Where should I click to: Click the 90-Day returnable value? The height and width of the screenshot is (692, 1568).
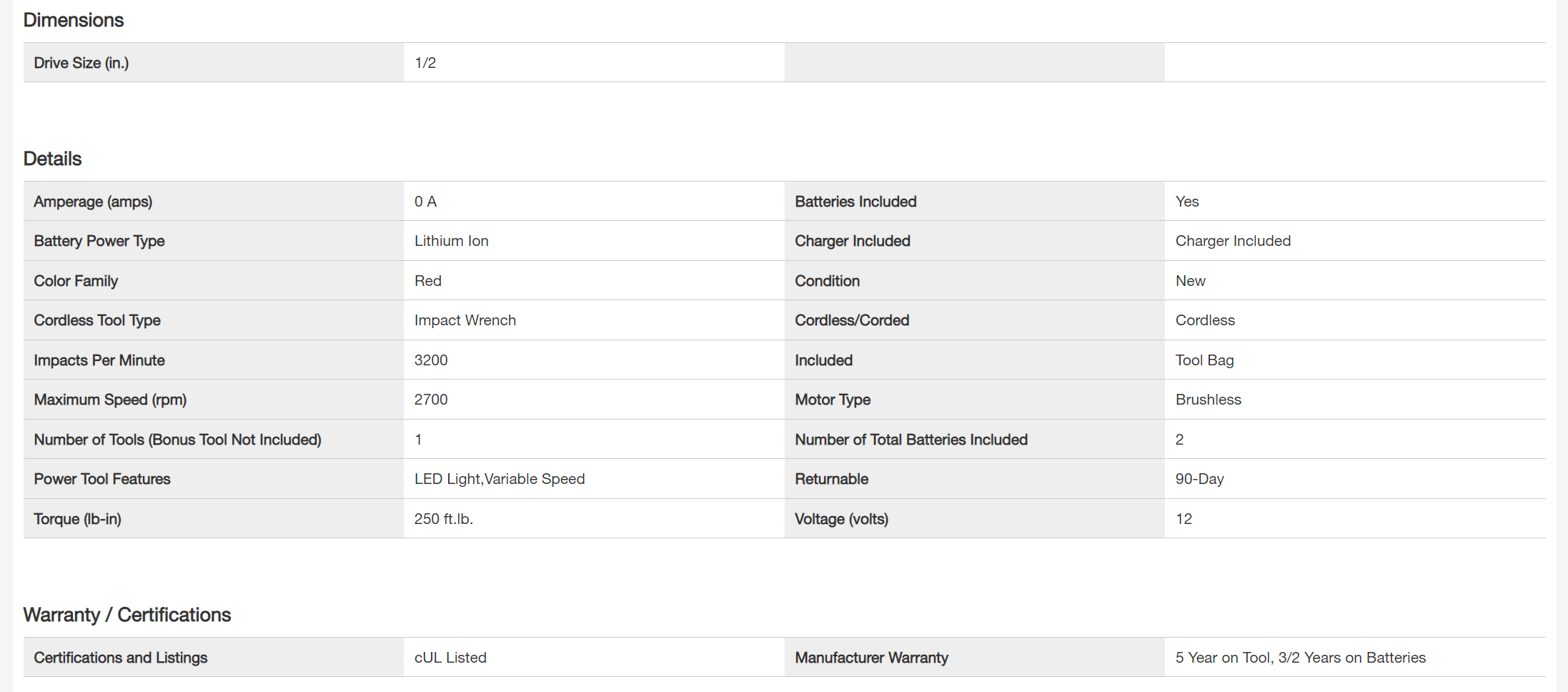tap(1199, 479)
